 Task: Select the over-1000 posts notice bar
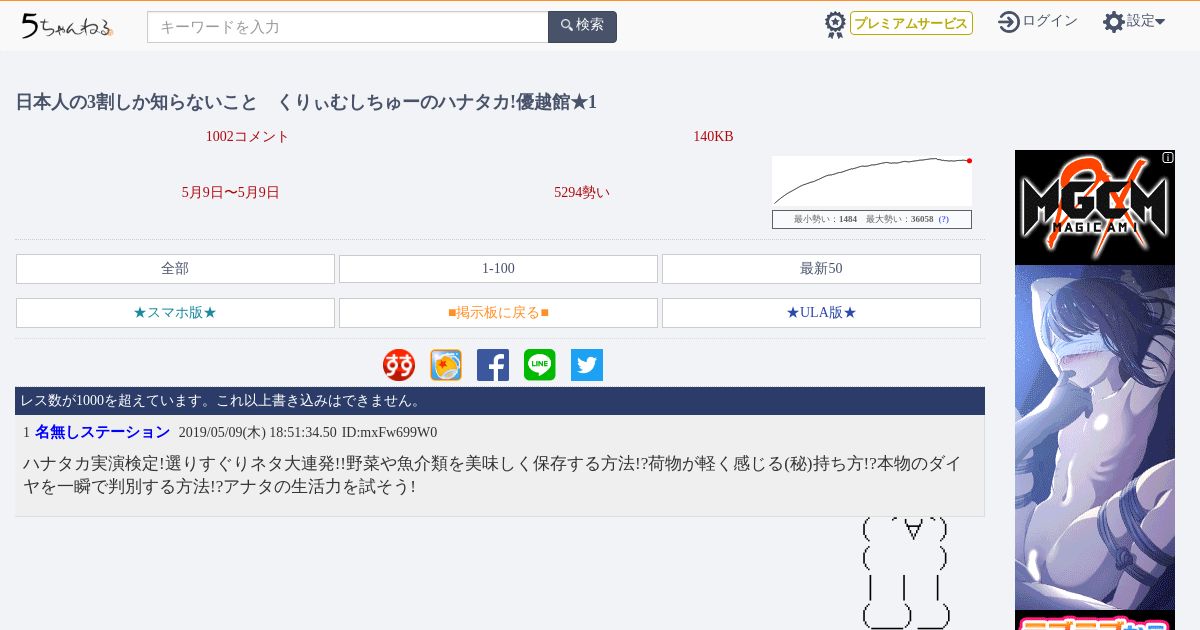click(500, 401)
